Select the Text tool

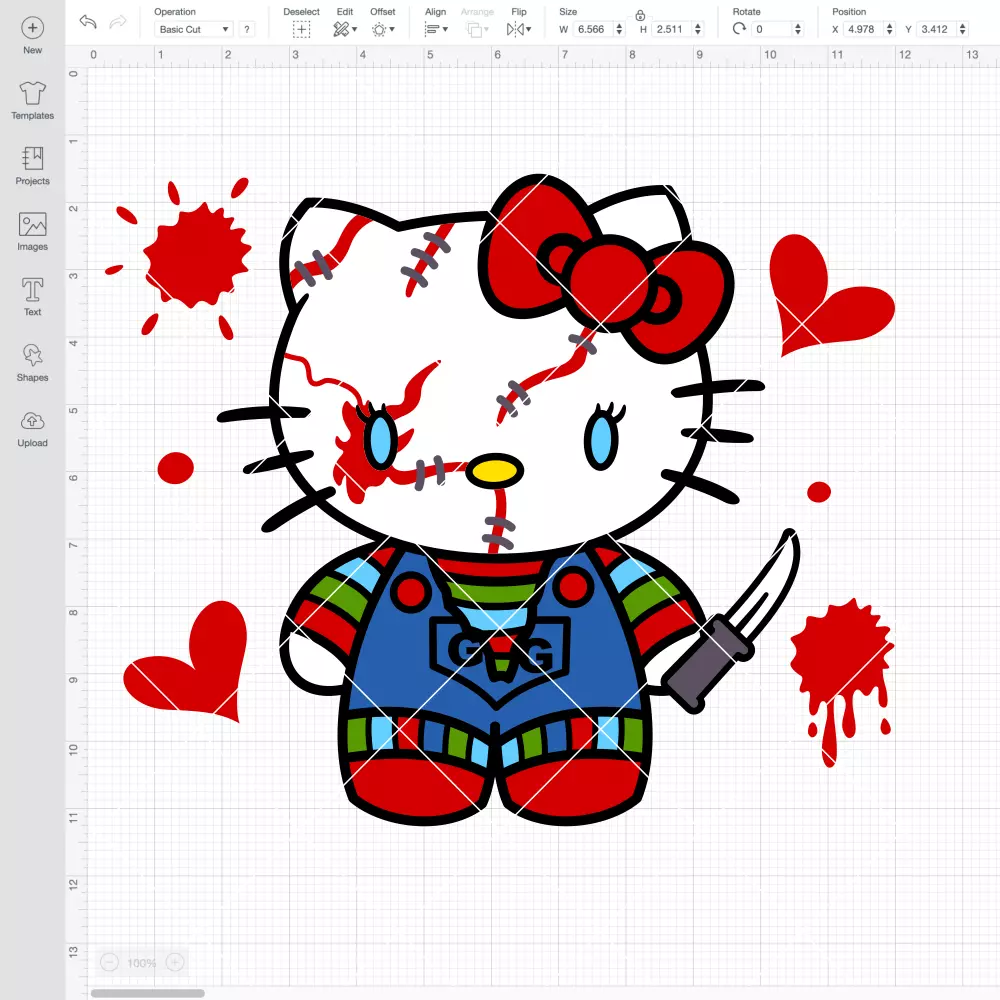point(33,297)
